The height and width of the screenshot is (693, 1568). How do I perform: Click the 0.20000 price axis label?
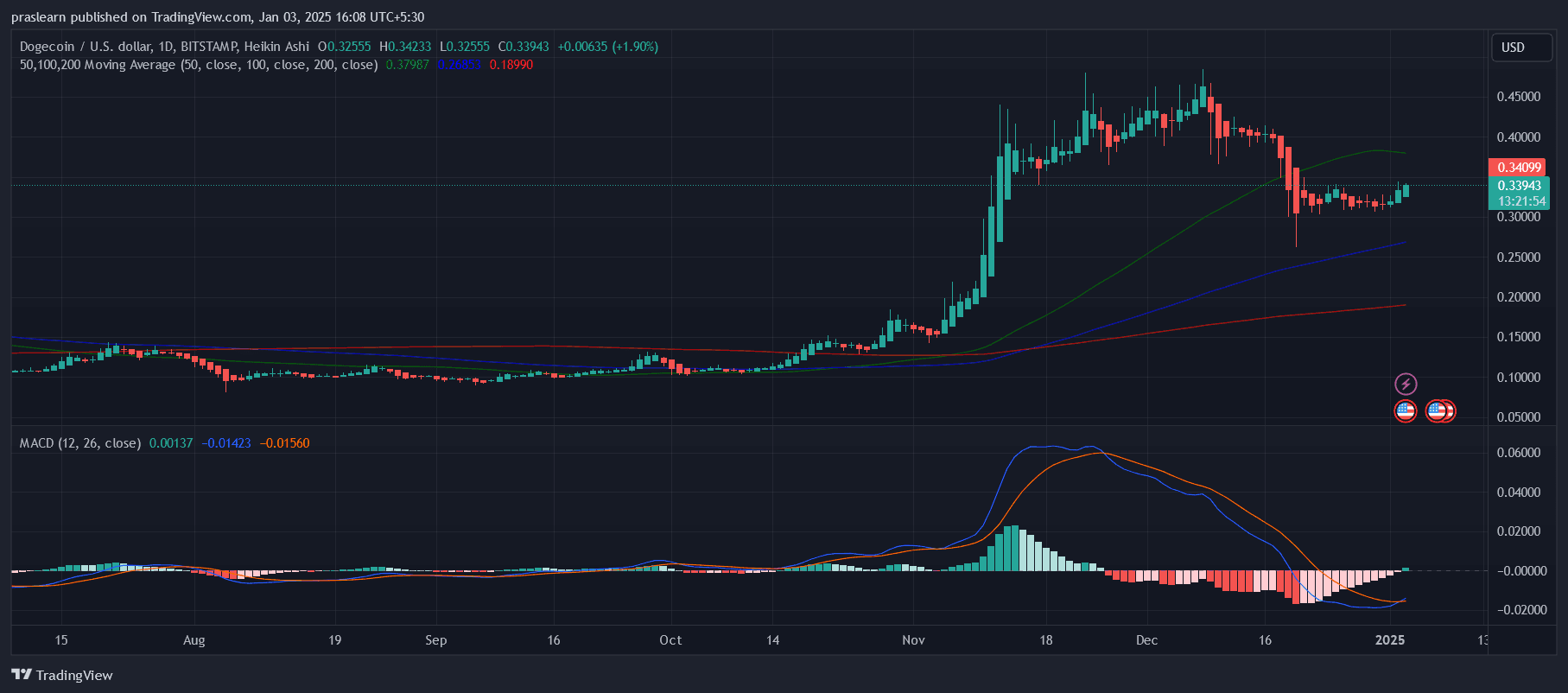tap(1518, 297)
